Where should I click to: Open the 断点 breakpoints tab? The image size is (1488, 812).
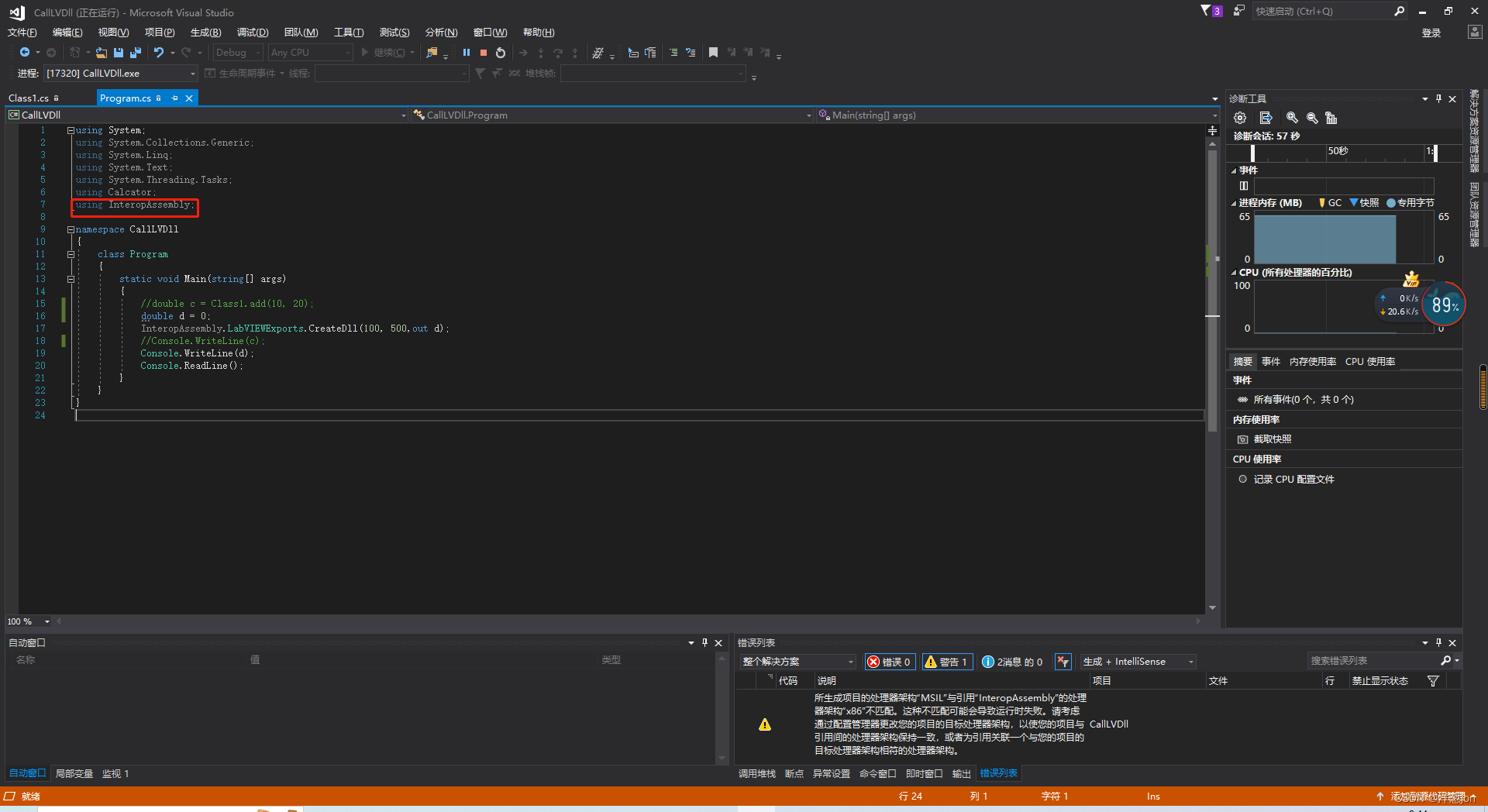coord(794,774)
